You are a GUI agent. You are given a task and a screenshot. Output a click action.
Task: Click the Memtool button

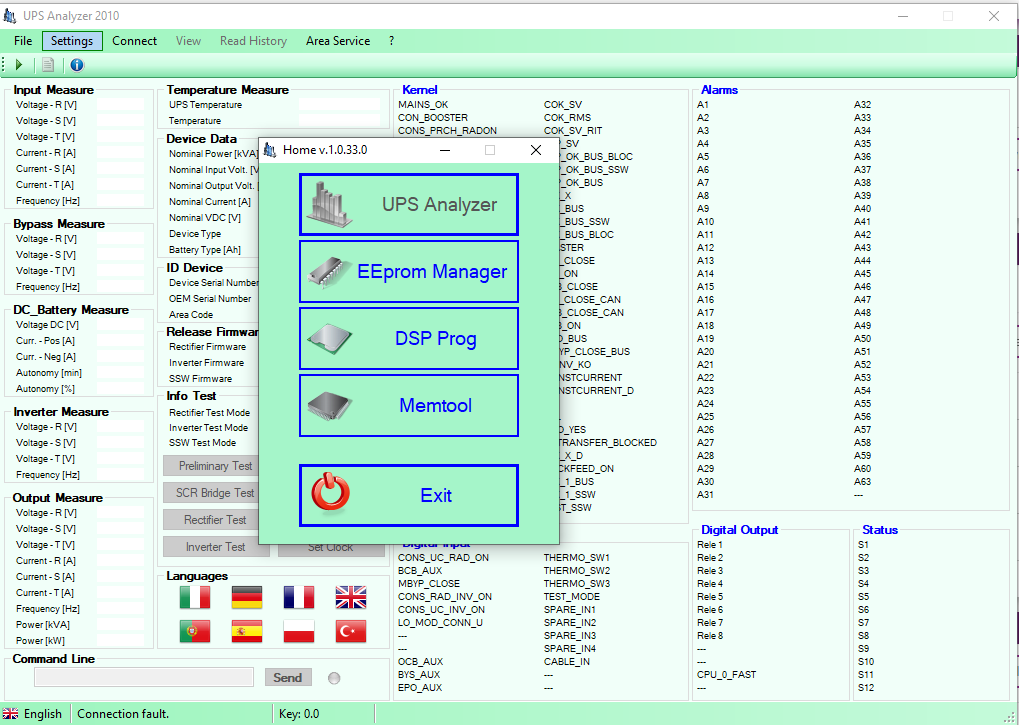(x=408, y=405)
